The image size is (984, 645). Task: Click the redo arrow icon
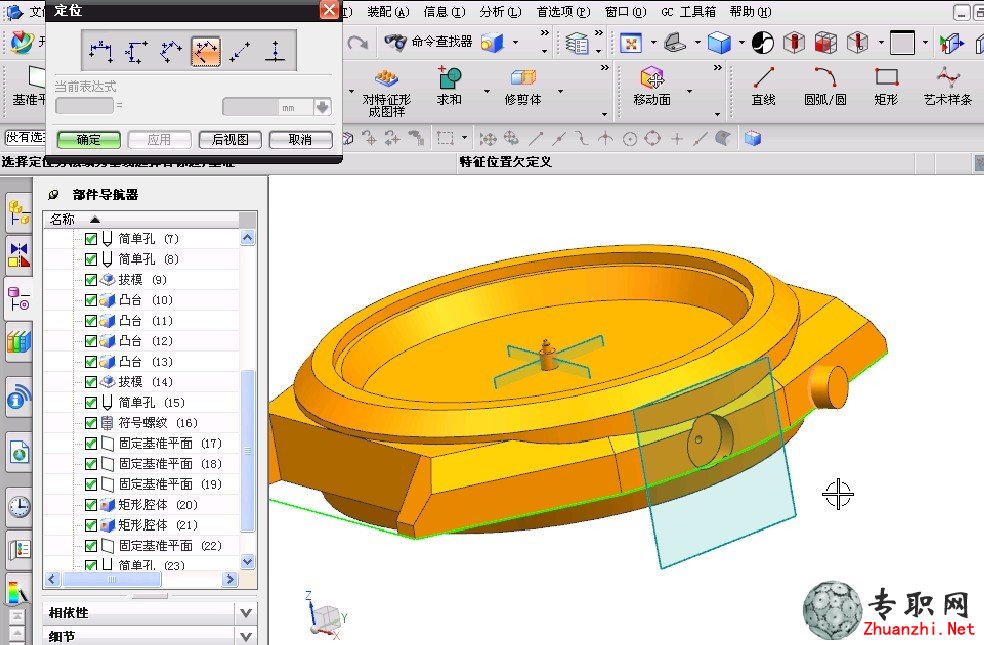coord(358,43)
